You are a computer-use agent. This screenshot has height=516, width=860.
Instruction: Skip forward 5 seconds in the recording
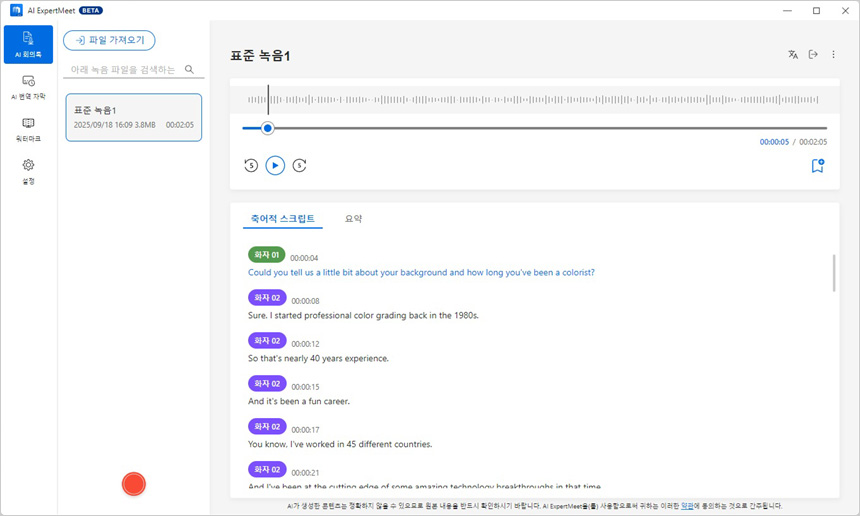click(x=299, y=166)
